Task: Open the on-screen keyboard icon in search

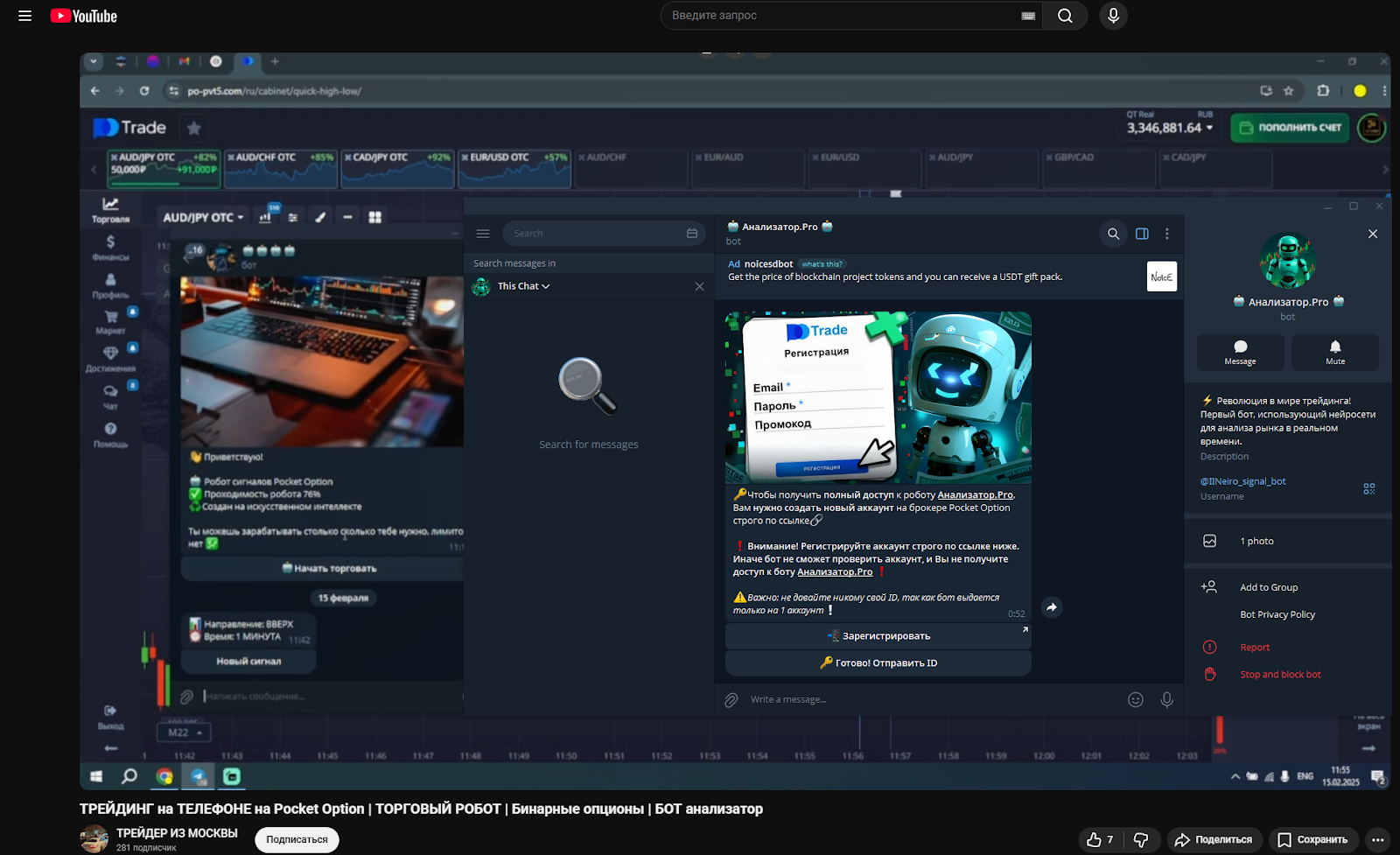Action: pos(1028,16)
